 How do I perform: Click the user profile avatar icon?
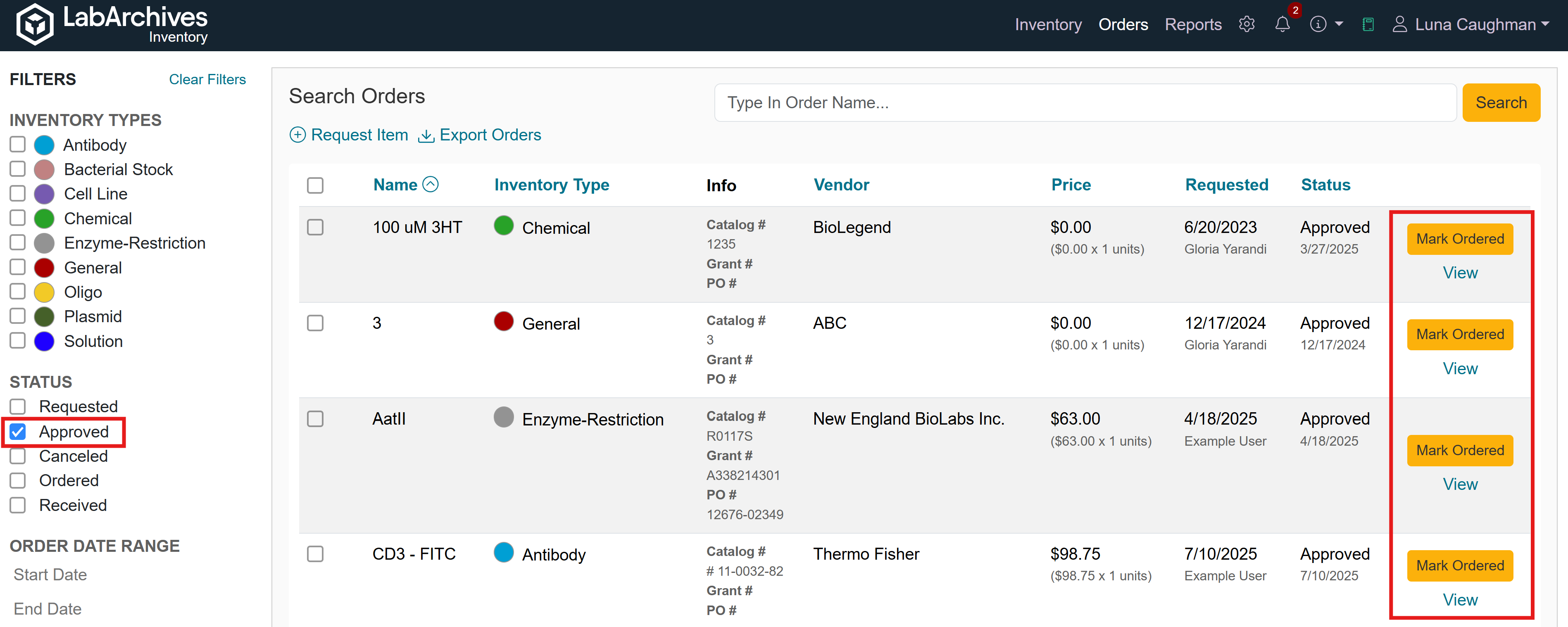(1399, 24)
